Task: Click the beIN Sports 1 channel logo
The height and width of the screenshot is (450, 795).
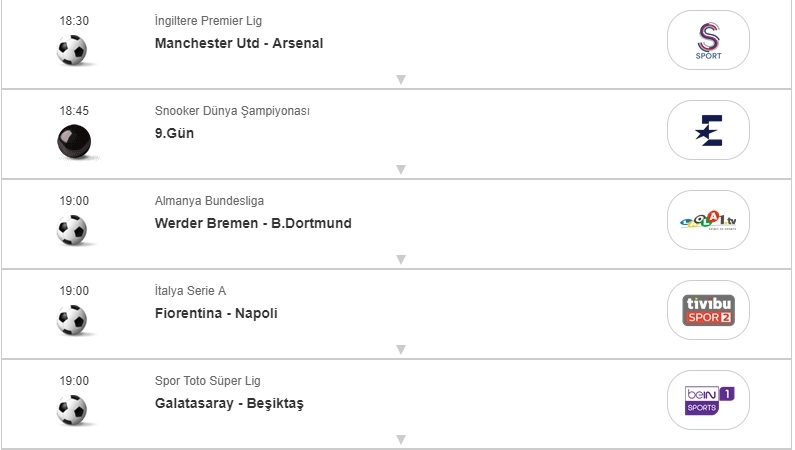Action: pos(708,400)
